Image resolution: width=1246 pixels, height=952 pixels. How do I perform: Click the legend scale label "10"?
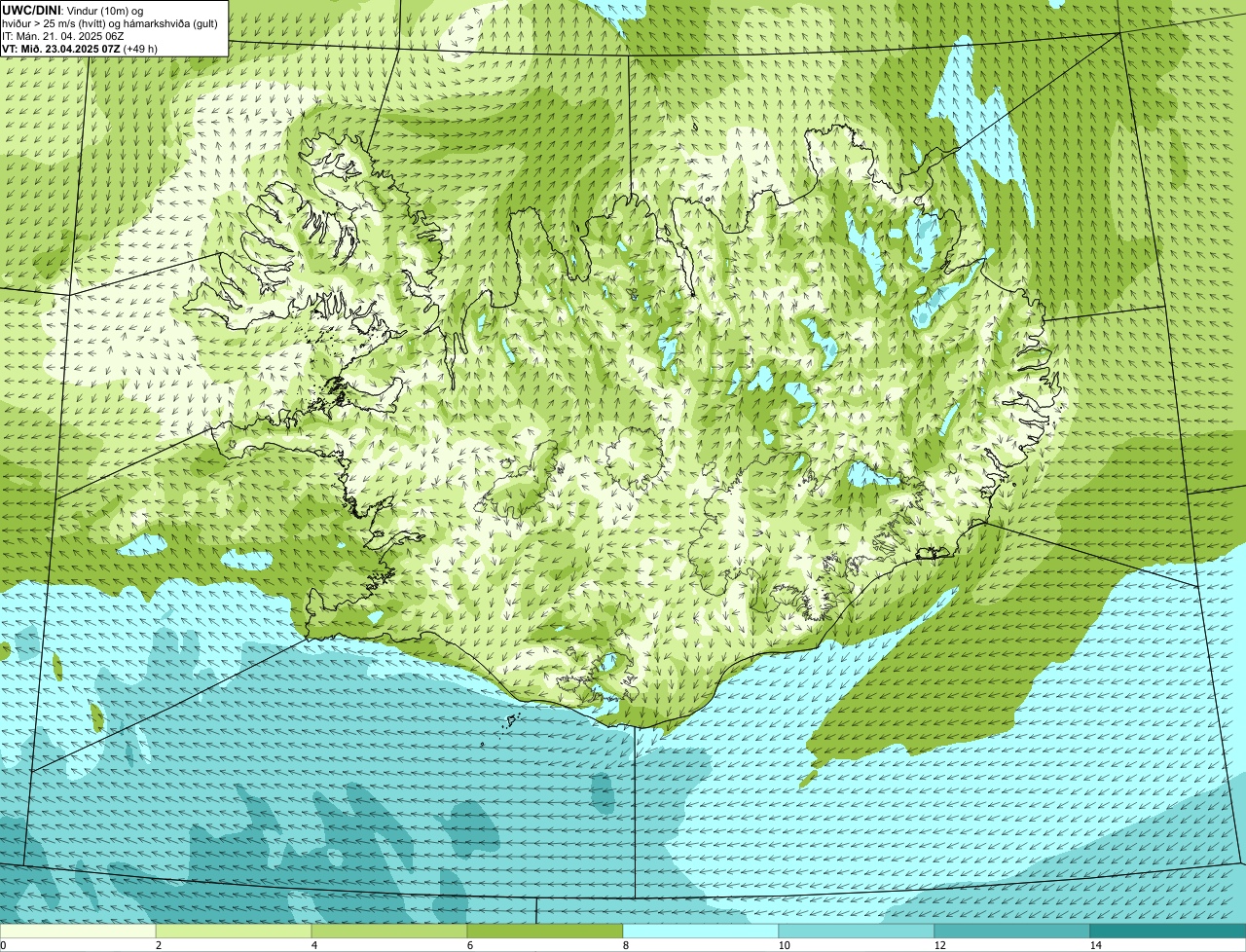[784, 945]
